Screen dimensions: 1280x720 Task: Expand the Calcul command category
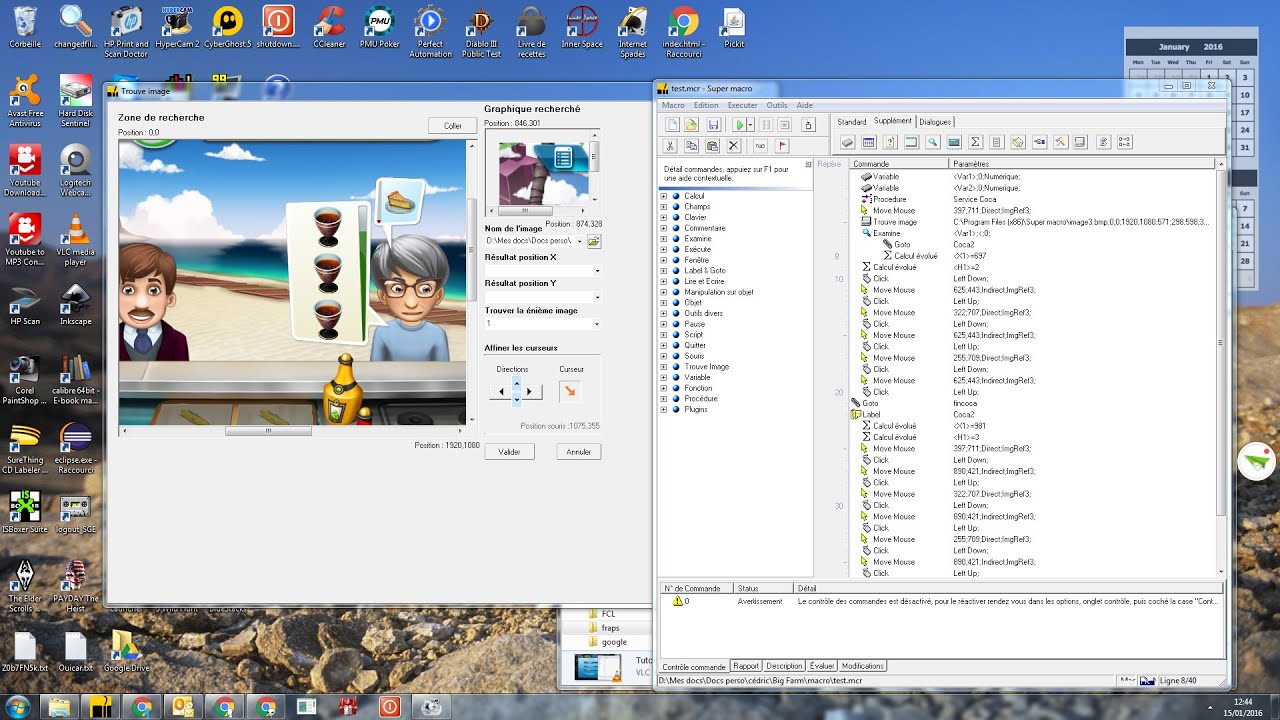tap(663, 196)
